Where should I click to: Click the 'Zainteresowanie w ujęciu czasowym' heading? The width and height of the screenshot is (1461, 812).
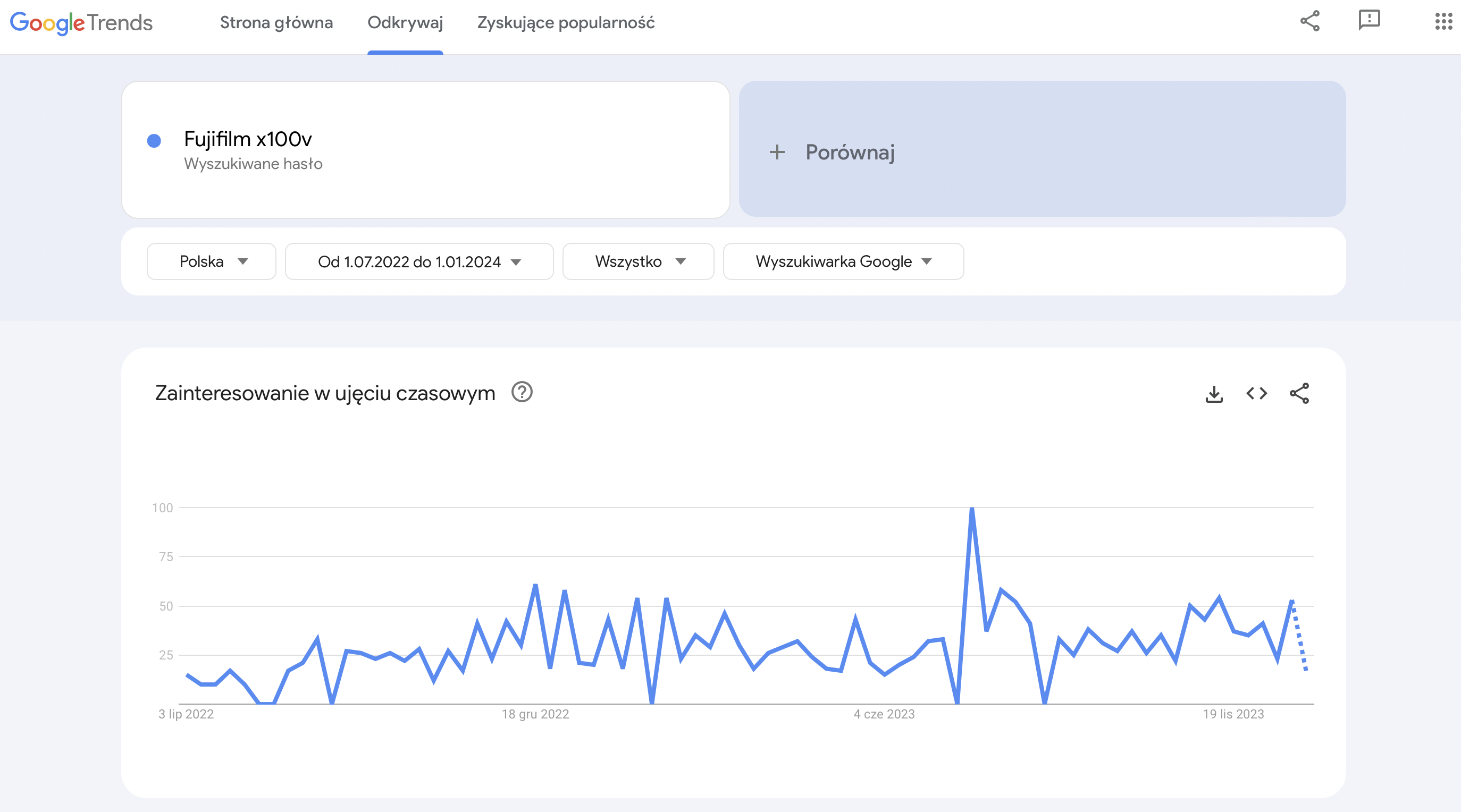click(x=325, y=393)
